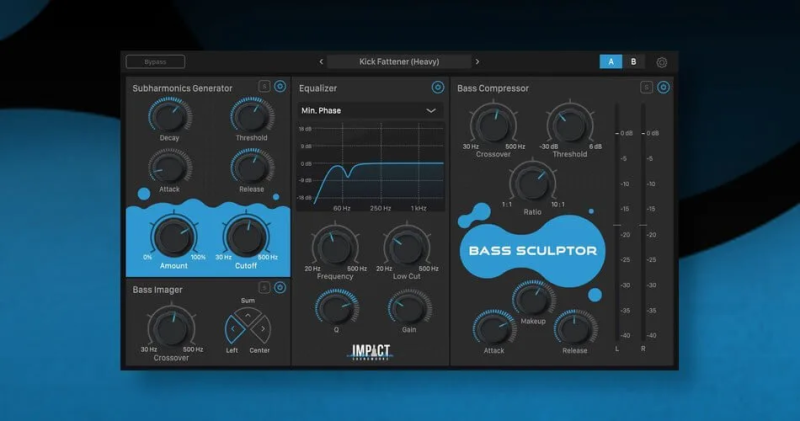
Task: Select the A comparison slot
Action: pos(611,62)
